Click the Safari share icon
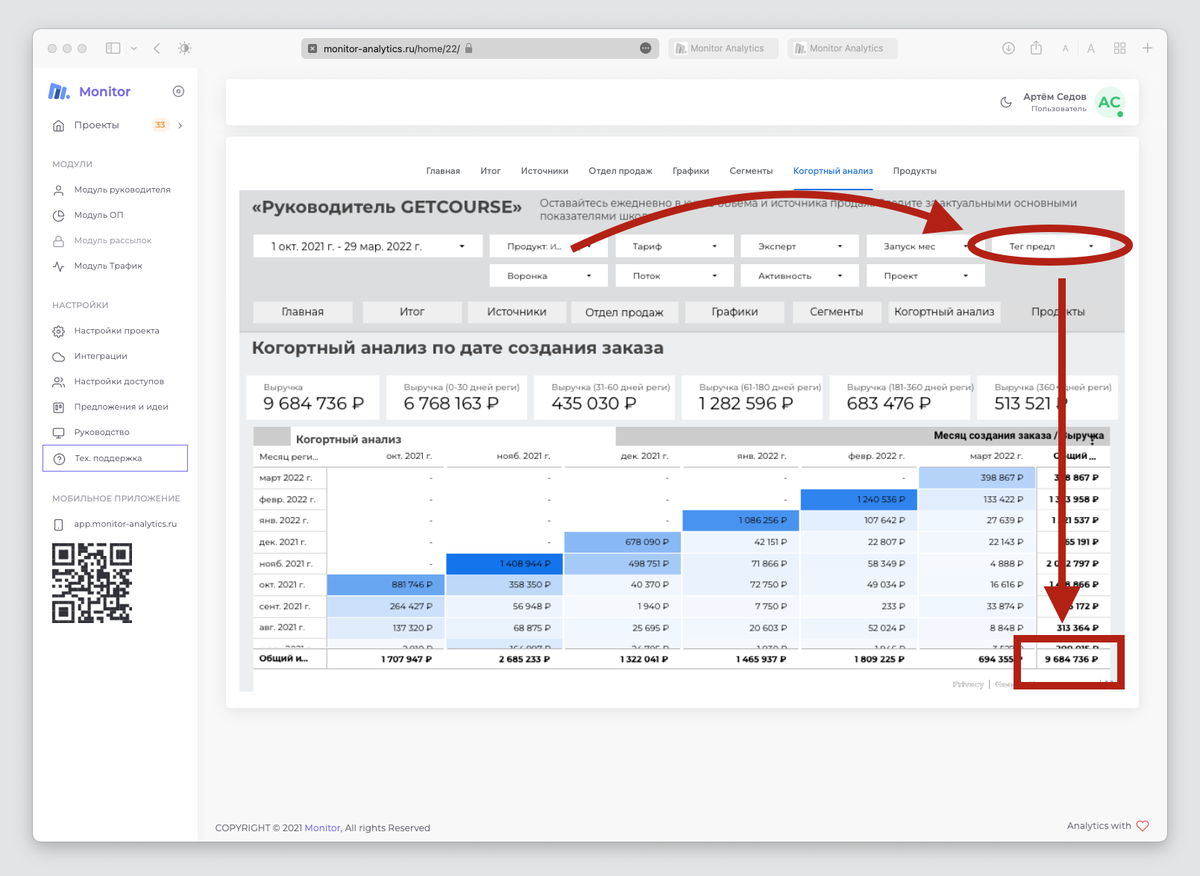The height and width of the screenshot is (876, 1200). click(x=1036, y=48)
